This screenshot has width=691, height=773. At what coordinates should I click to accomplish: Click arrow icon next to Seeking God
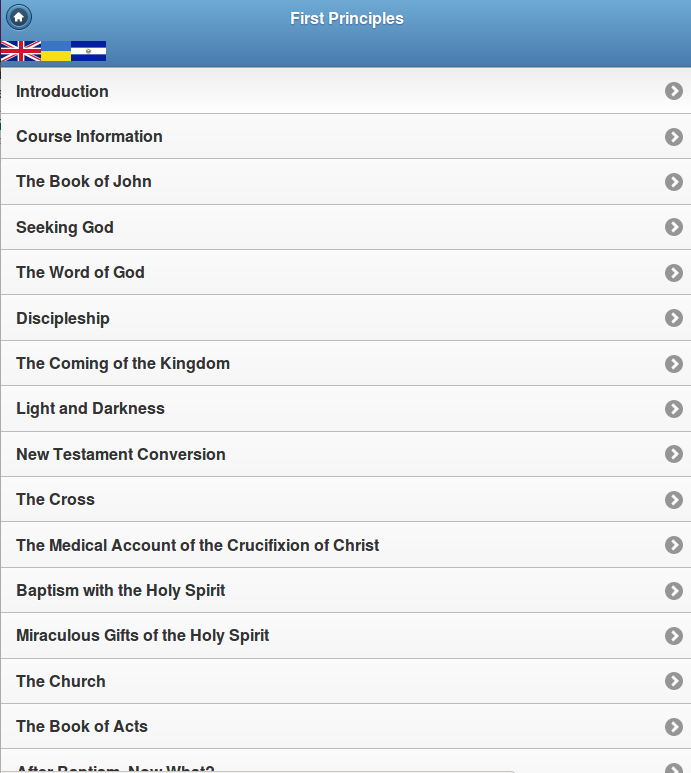click(x=674, y=227)
